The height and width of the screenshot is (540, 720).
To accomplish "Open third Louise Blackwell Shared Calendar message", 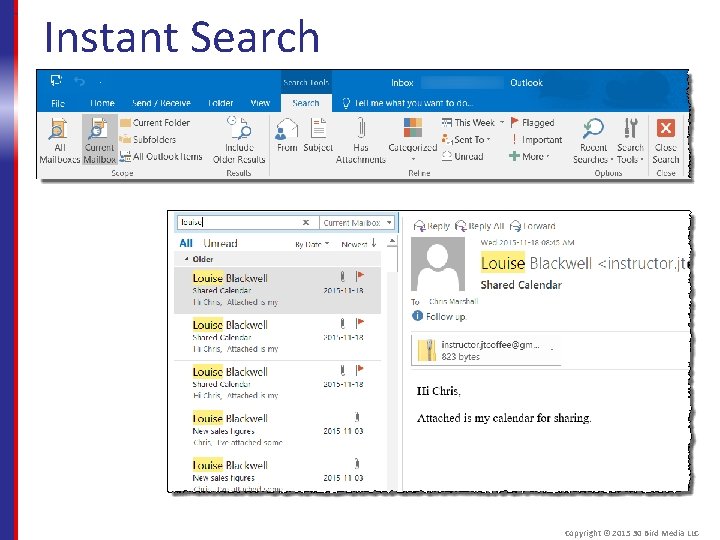I will [x=277, y=384].
